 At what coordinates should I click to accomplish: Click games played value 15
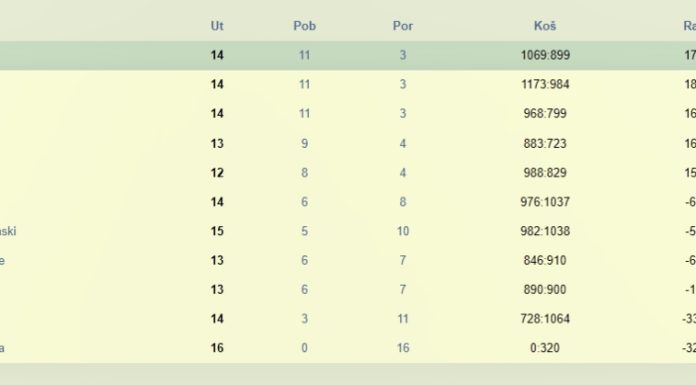217,231
